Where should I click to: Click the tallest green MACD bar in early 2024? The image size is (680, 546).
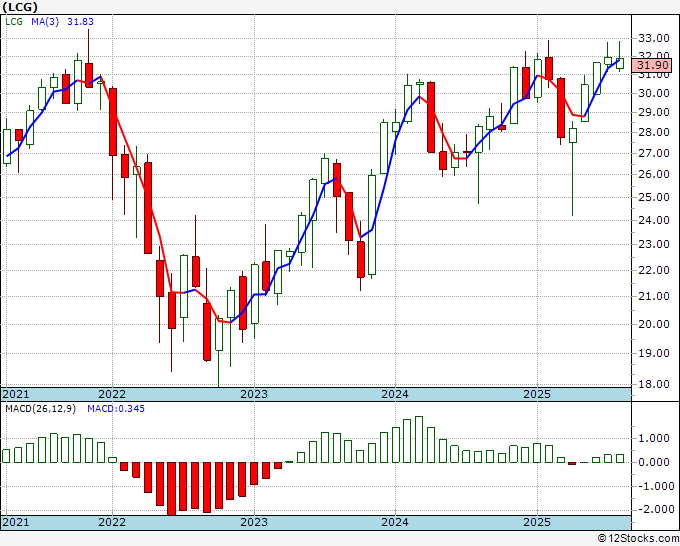click(x=419, y=440)
